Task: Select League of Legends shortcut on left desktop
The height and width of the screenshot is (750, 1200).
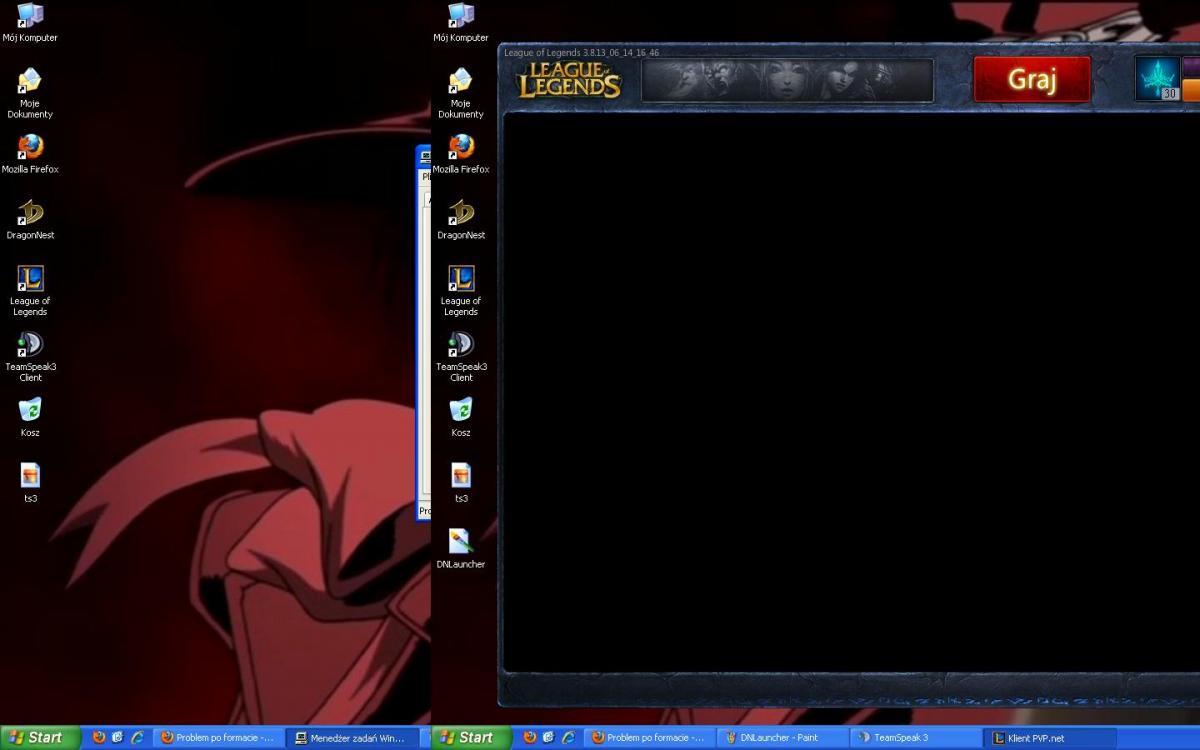Action: [30, 291]
